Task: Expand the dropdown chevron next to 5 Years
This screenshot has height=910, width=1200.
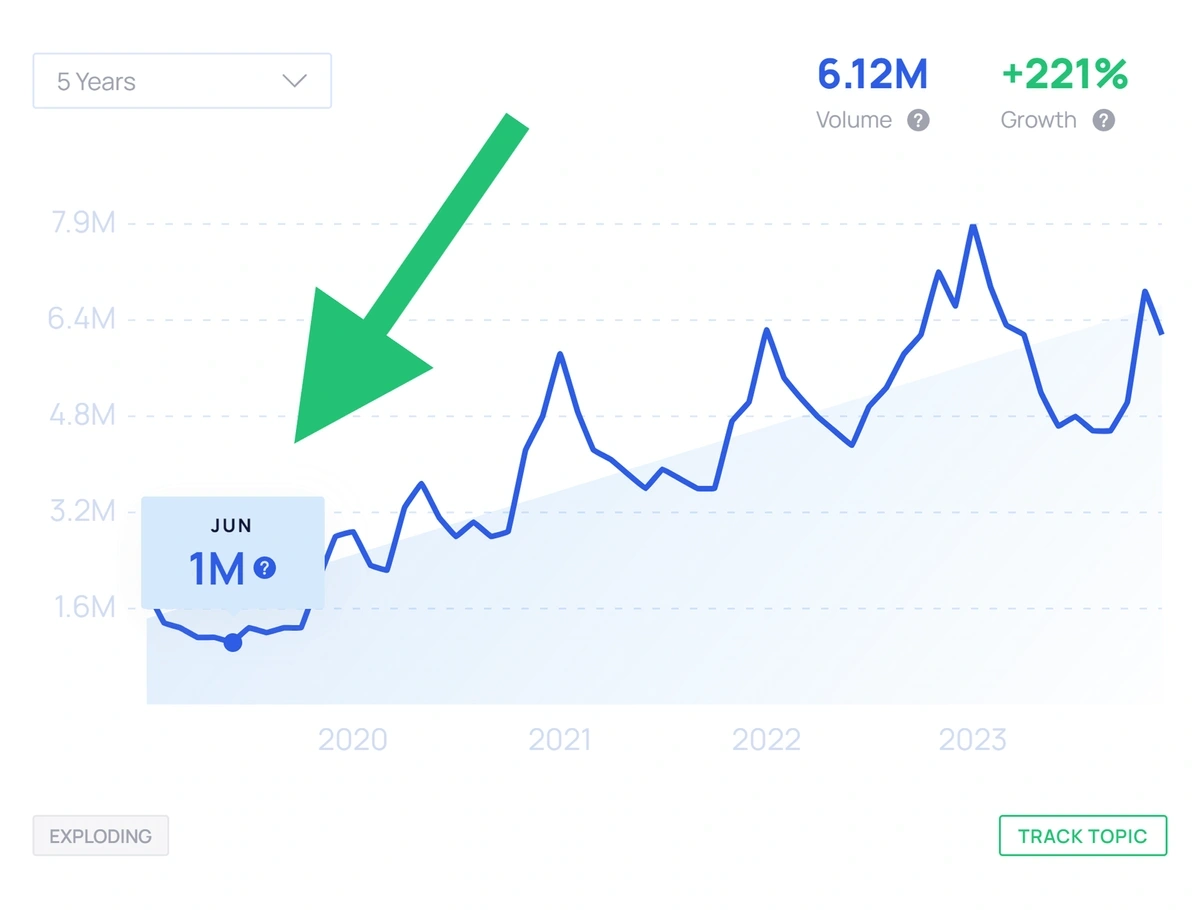Action: pos(294,81)
